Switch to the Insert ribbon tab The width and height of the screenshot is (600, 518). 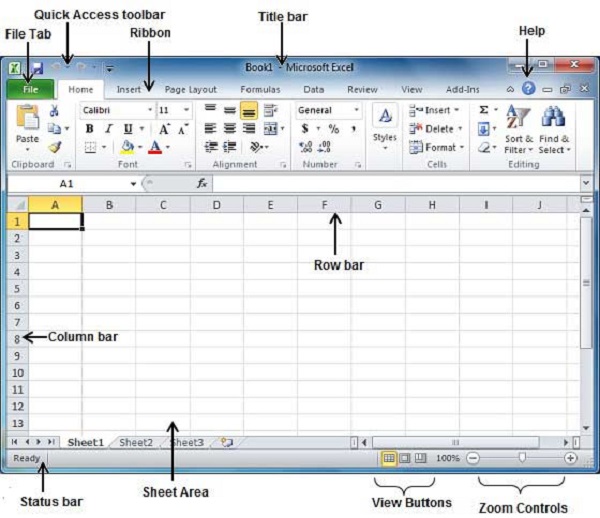129,90
